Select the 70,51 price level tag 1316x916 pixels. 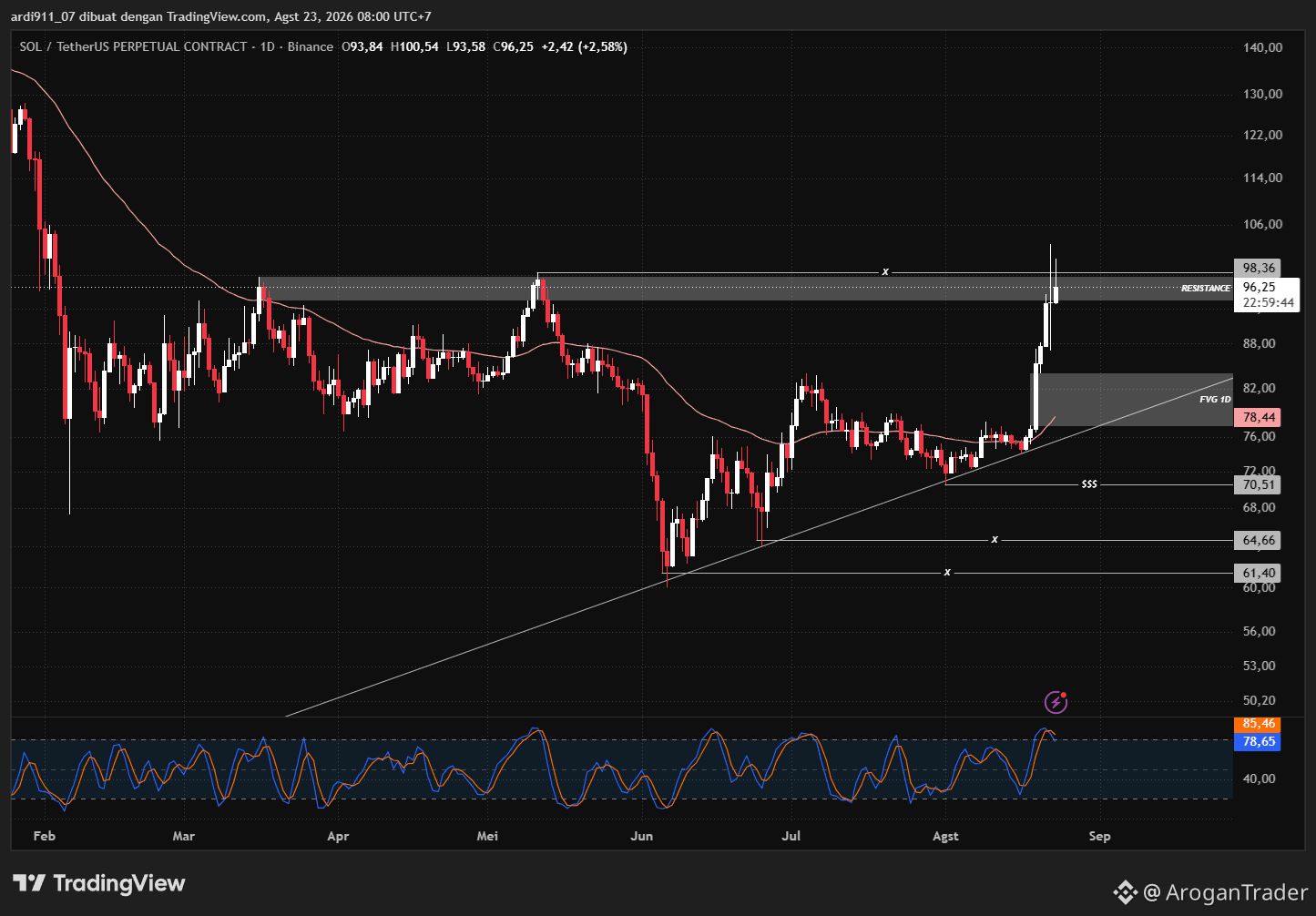coord(1258,484)
